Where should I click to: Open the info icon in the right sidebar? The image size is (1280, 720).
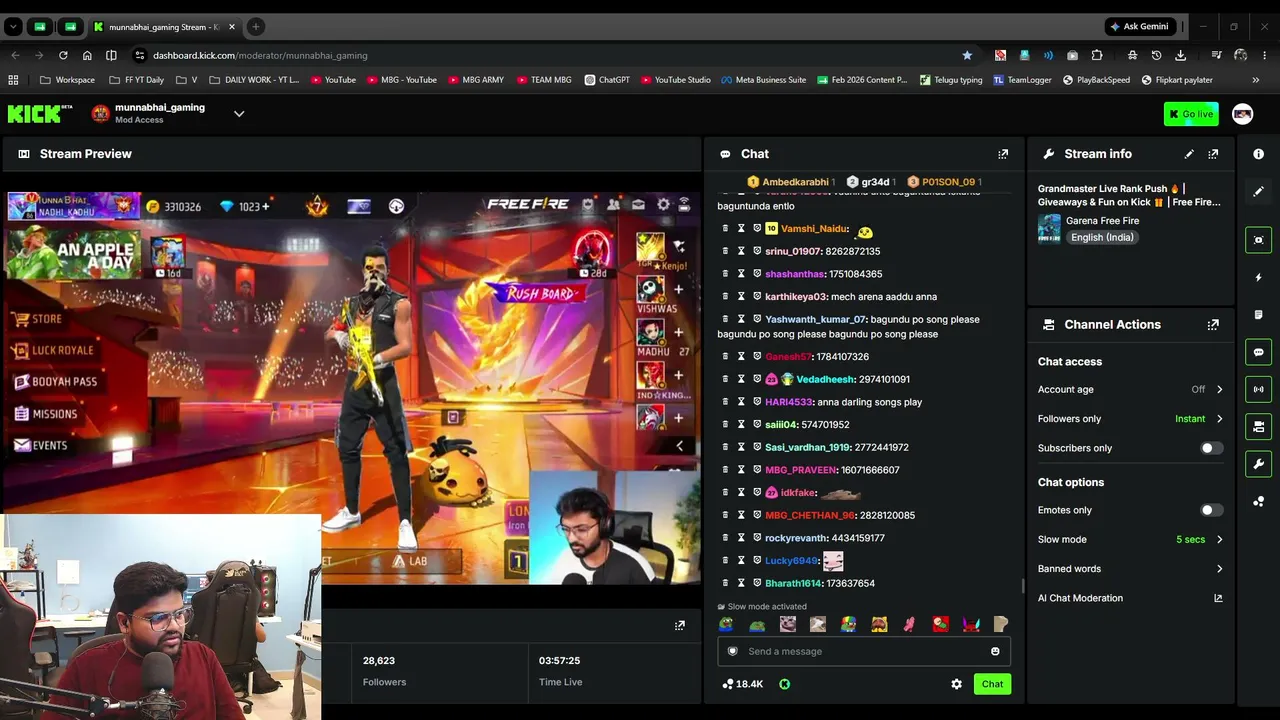[1258, 154]
